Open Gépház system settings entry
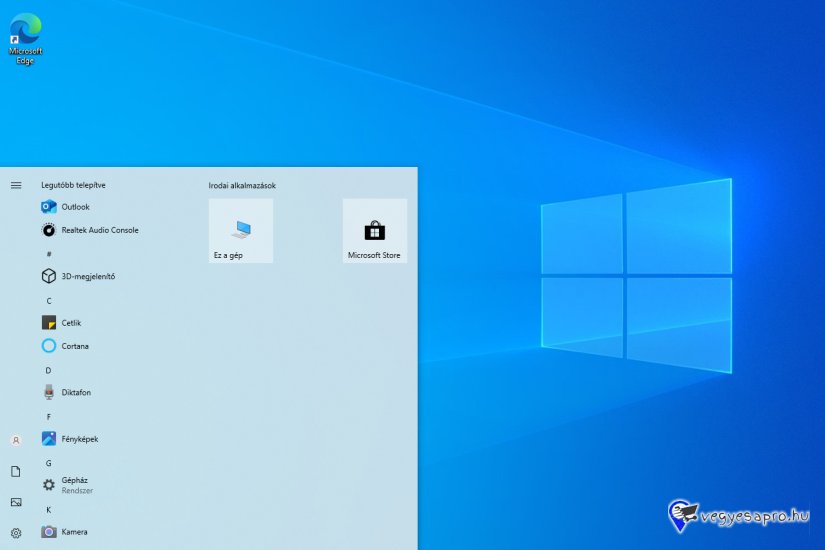Image resolution: width=825 pixels, height=550 pixels. pyautogui.click(x=74, y=484)
